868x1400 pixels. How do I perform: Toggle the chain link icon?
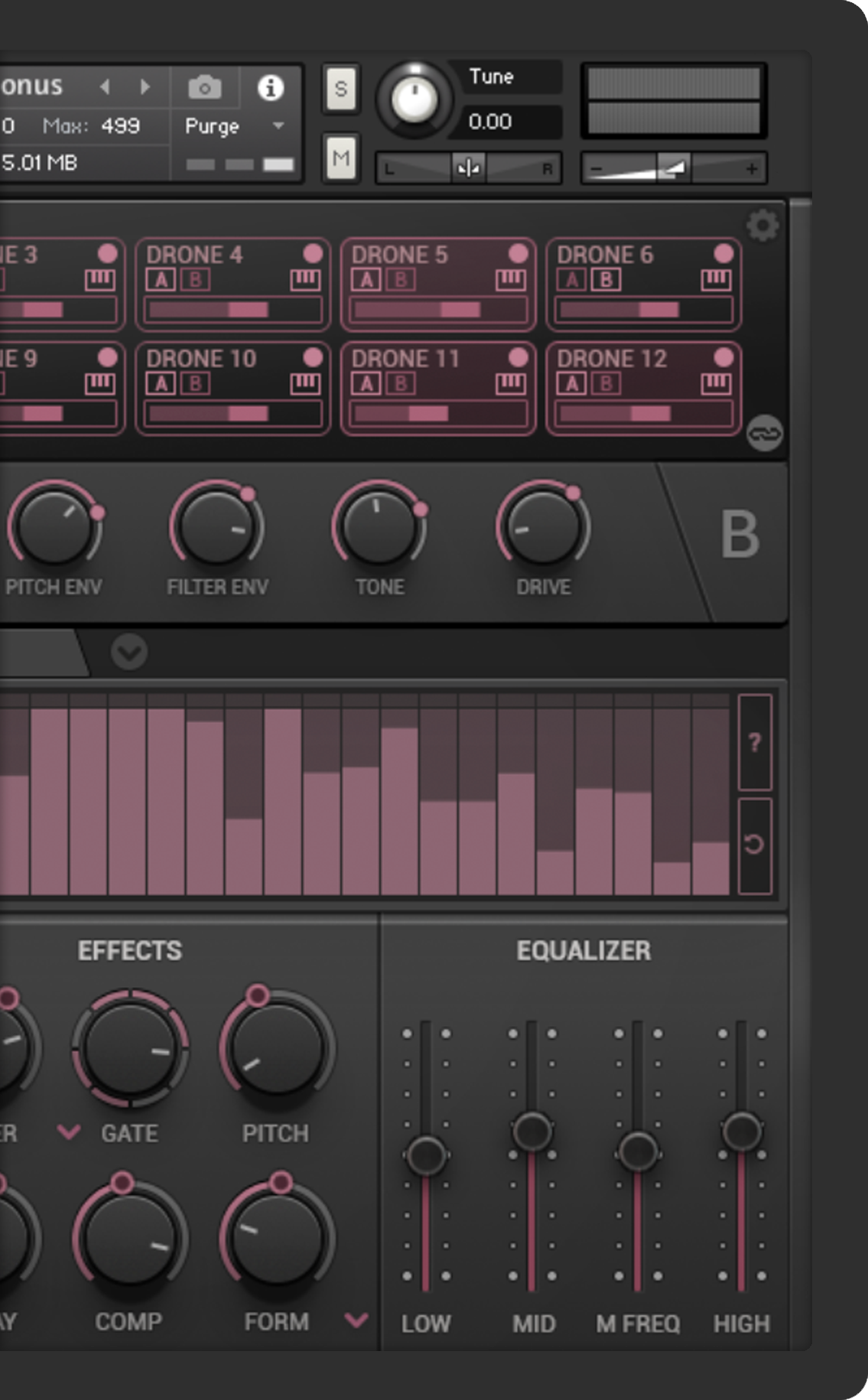[x=764, y=433]
